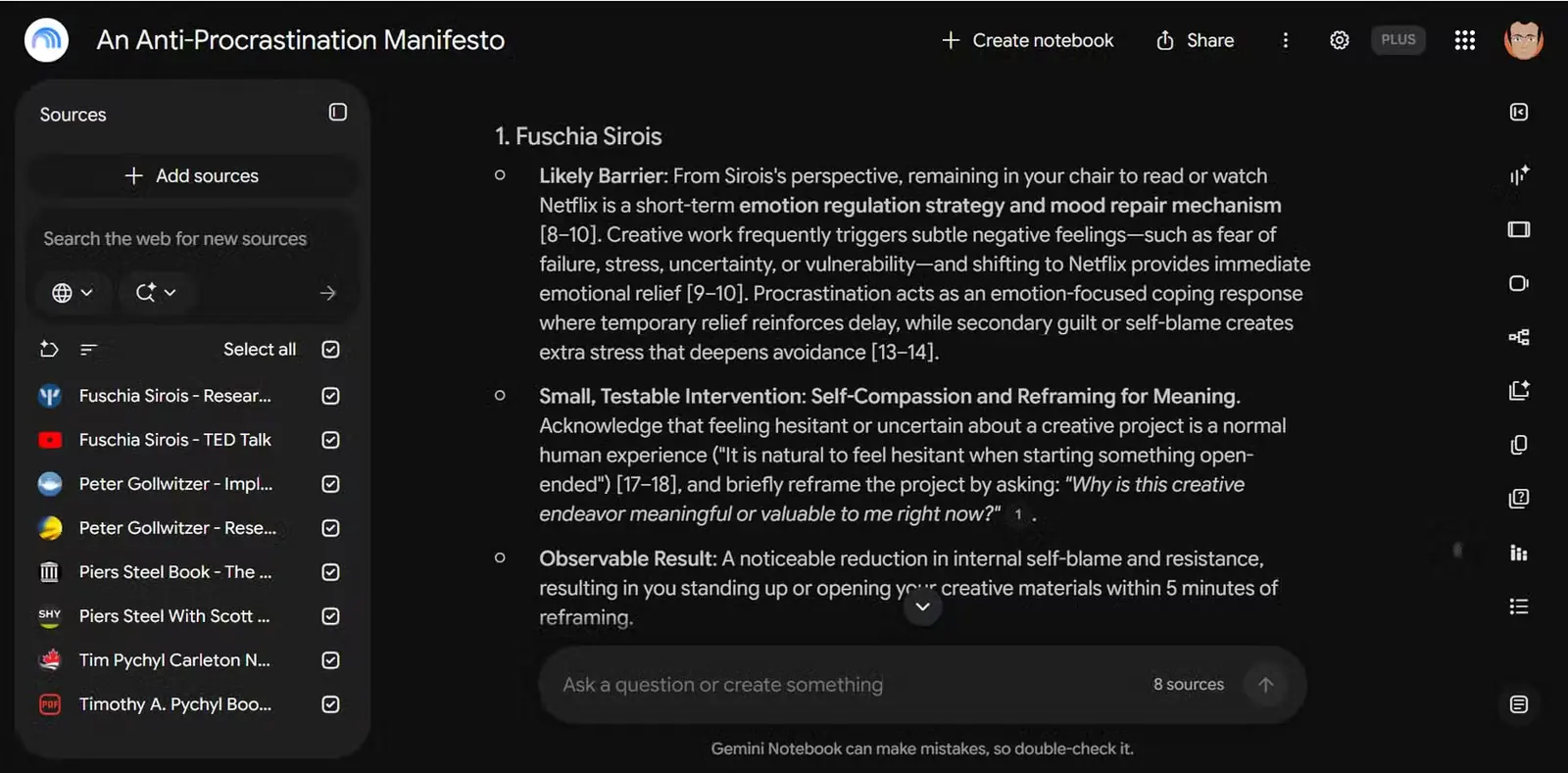Toggle the Select all checkbox
This screenshot has width=1568, height=773.
click(x=330, y=350)
